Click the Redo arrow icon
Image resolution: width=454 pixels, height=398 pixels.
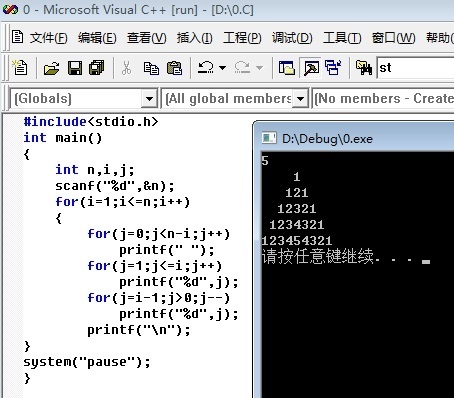click(242, 68)
